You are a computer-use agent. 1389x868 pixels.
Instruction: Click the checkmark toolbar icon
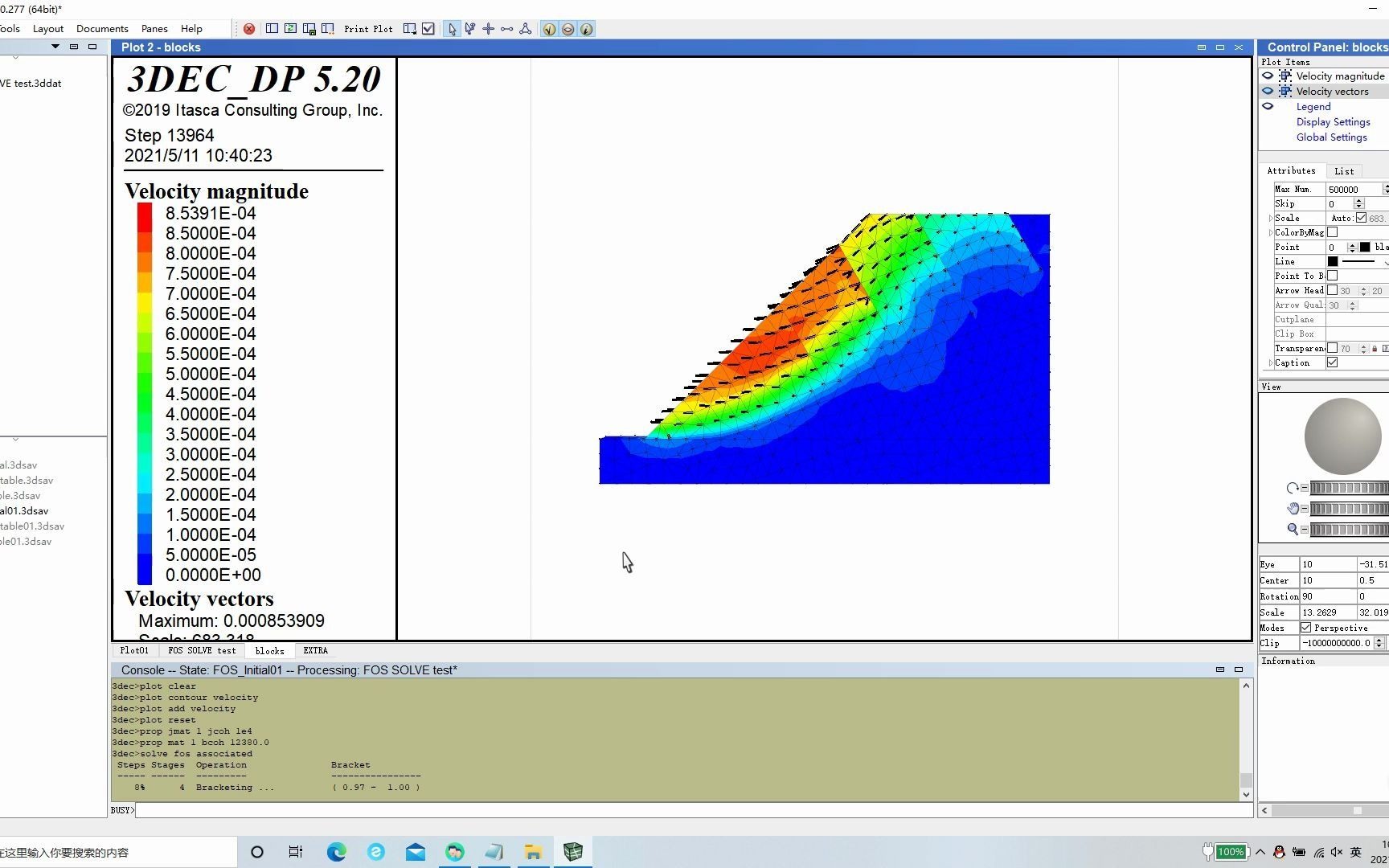click(428, 29)
